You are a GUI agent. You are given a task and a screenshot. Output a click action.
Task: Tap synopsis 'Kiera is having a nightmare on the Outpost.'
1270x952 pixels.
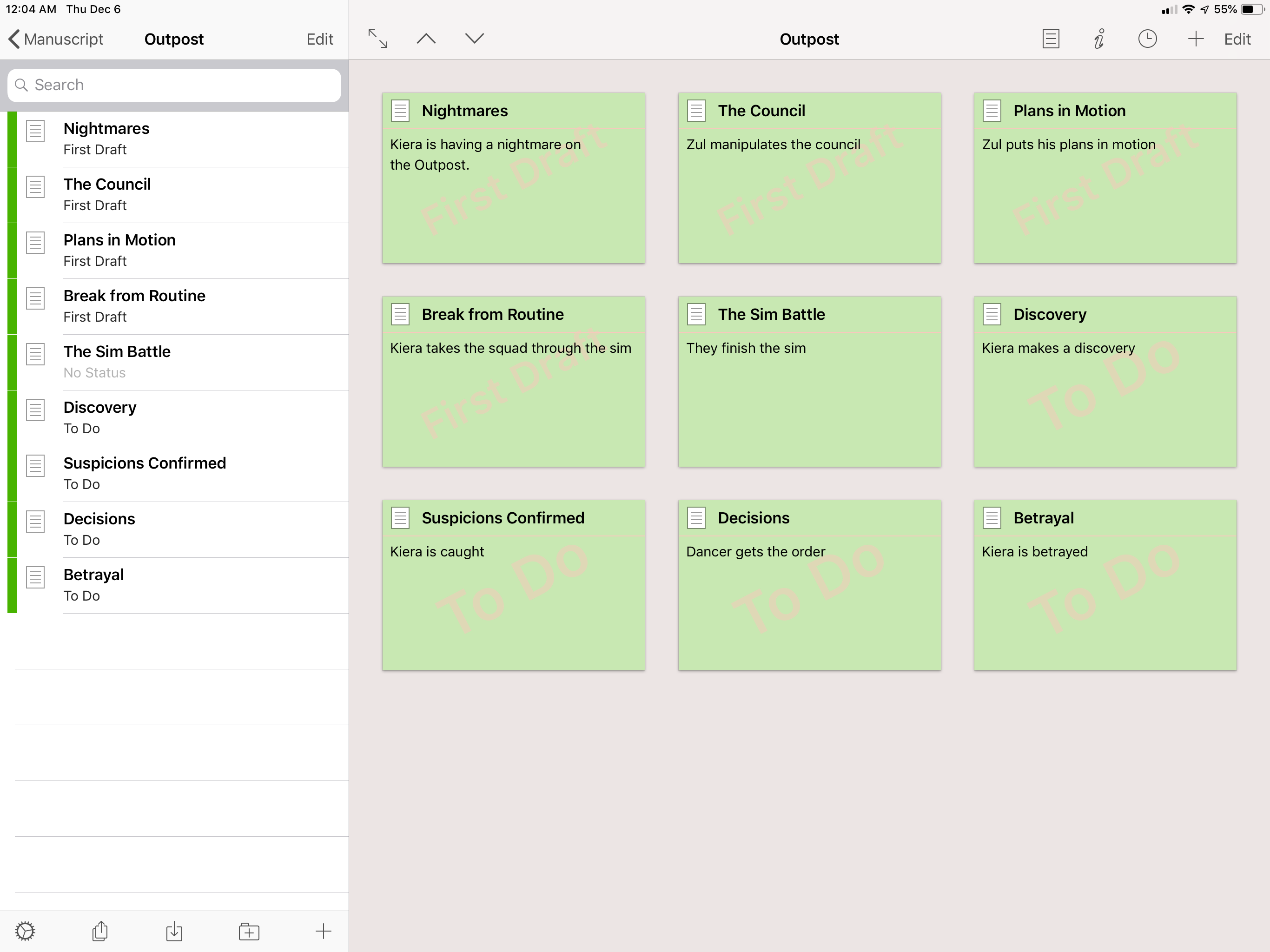click(x=485, y=154)
